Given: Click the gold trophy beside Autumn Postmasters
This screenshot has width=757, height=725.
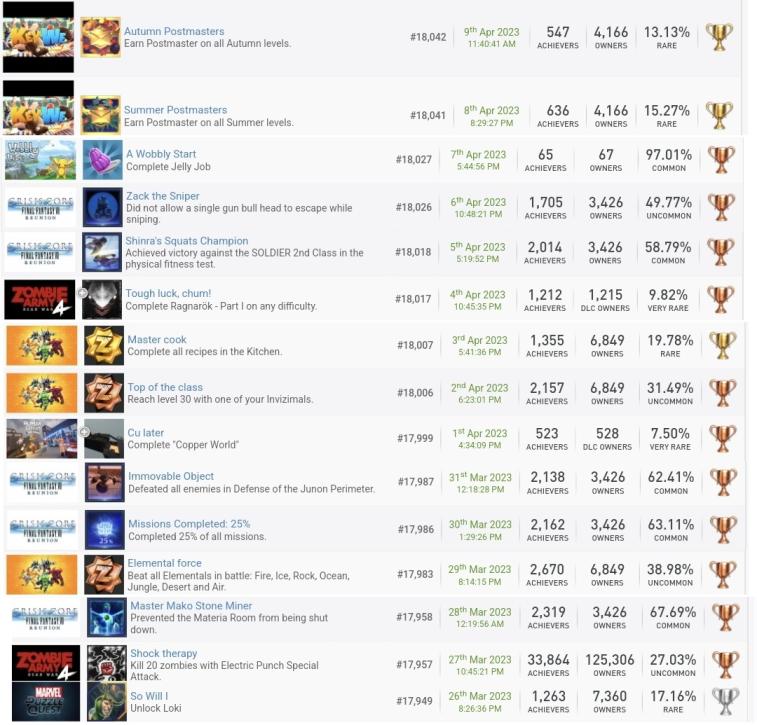Looking at the screenshot, I should click(x=718, y=37).
